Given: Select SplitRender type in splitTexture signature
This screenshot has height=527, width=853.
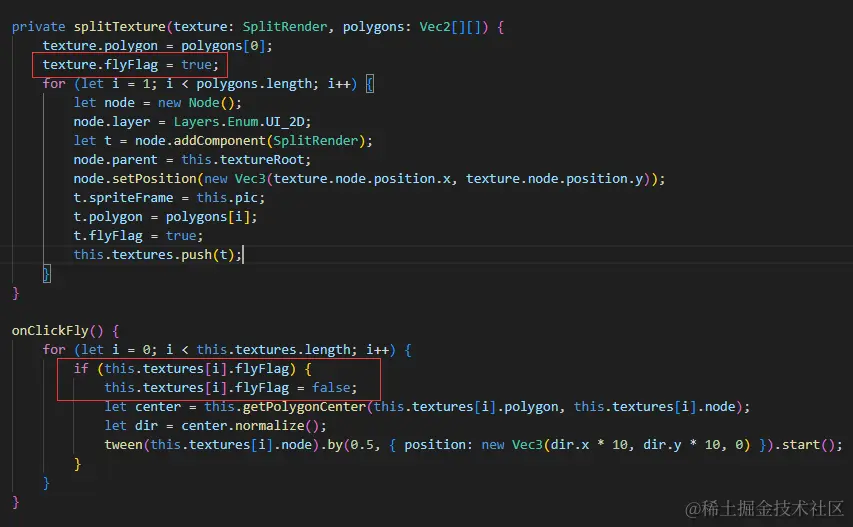Looking at the screenshot, I should tap(285, 27).
